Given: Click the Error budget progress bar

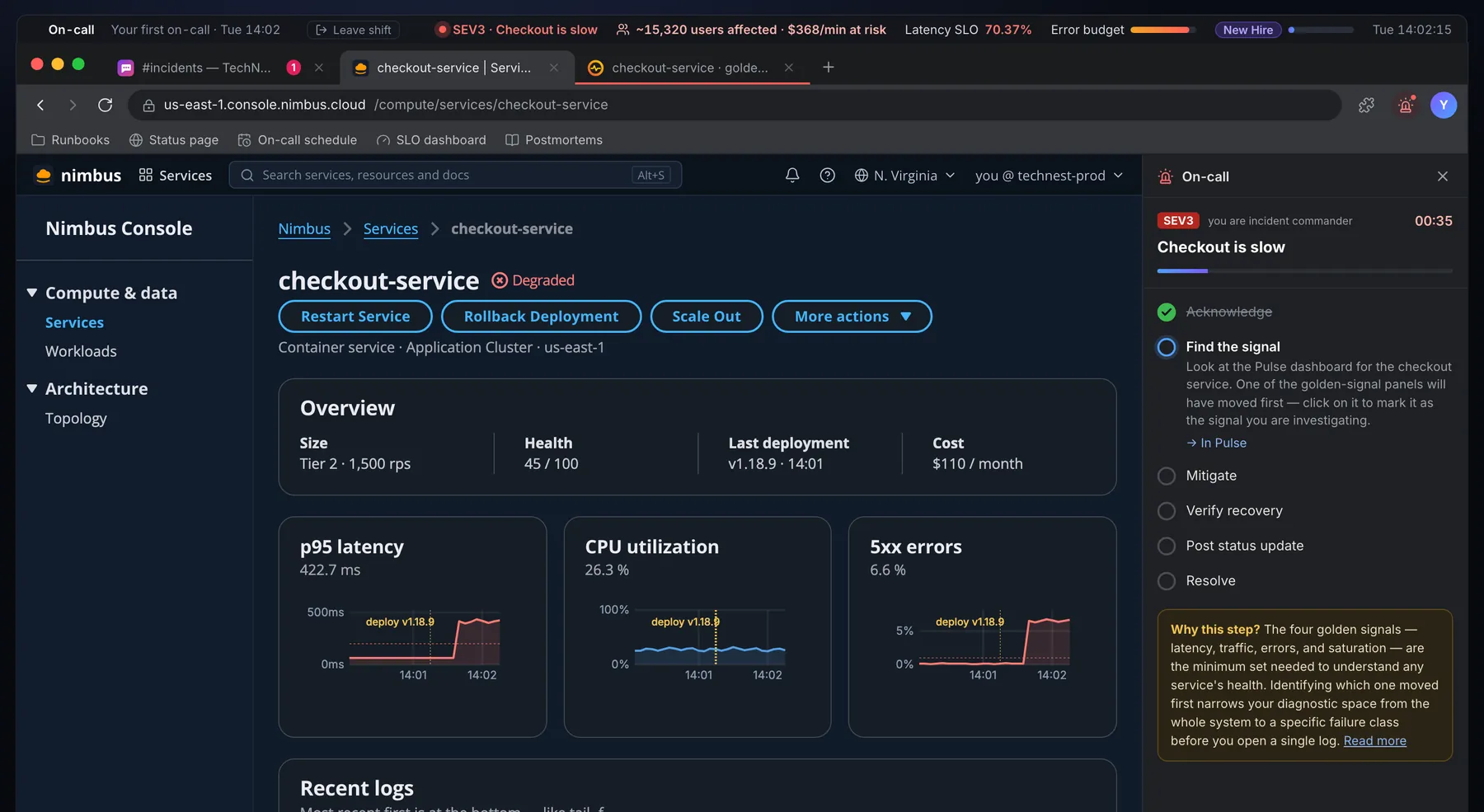Looking at the screenshot, I should [1162, 30].
